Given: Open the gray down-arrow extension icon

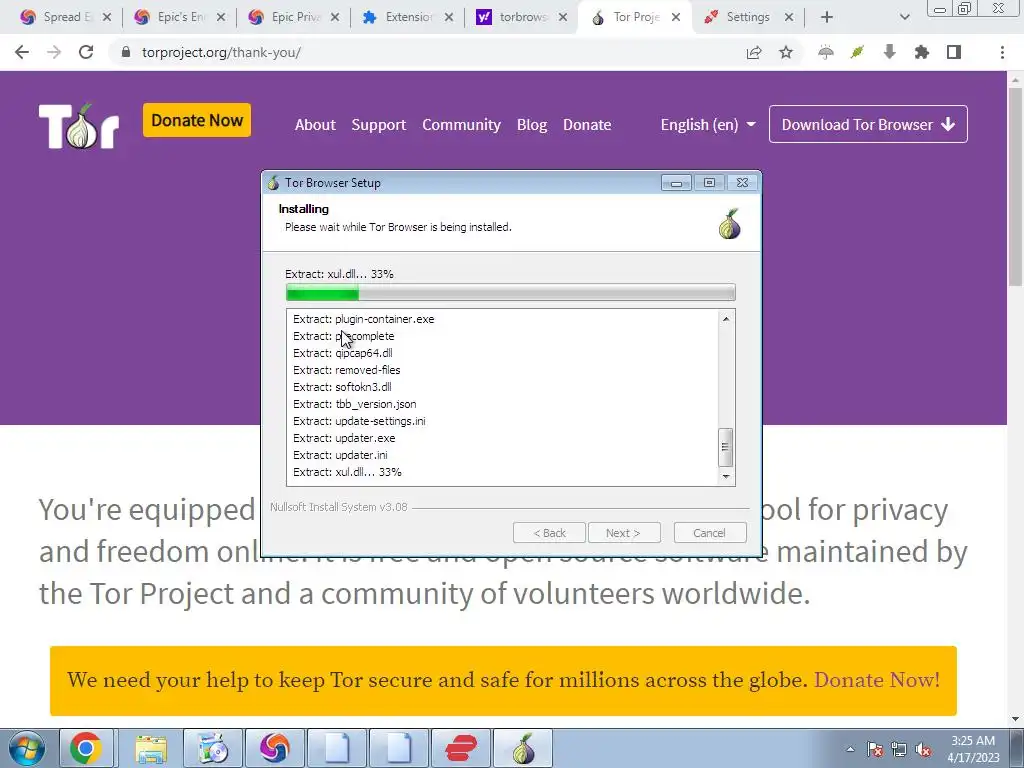Looking at the screenshot, I should [x=889, y=52].
